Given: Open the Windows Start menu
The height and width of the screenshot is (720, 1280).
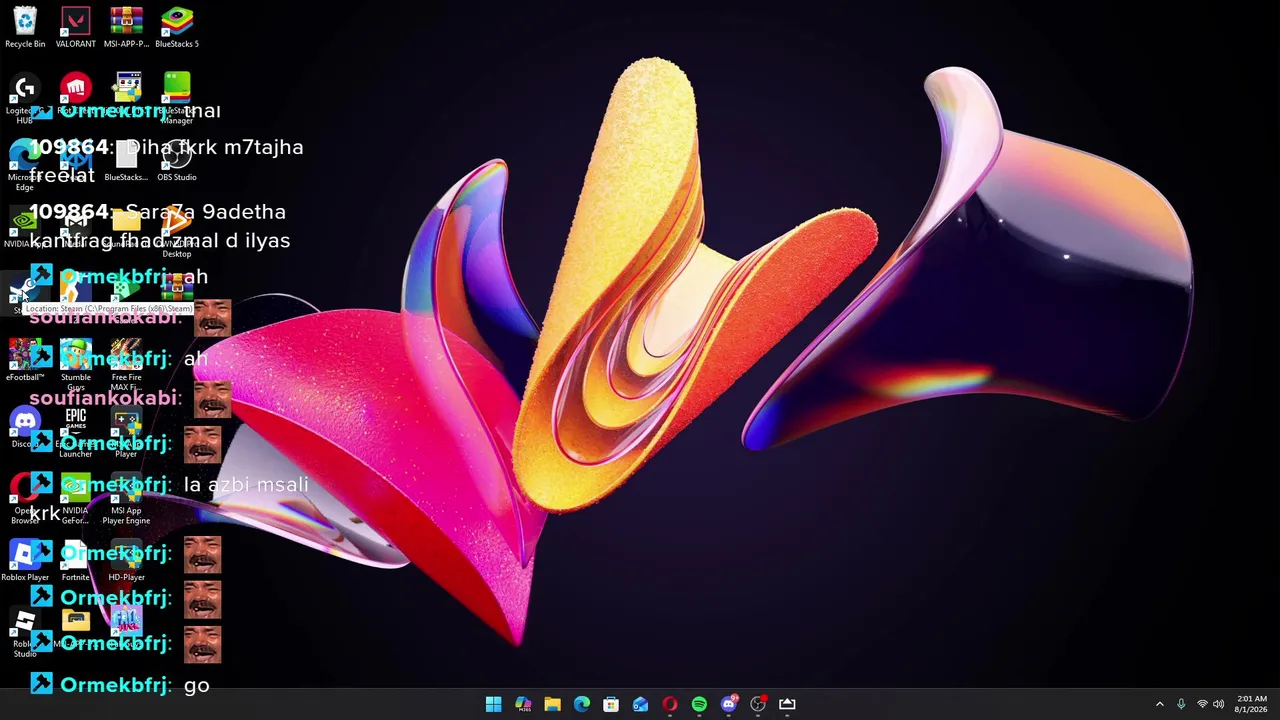Looking at the screenshot, I should point(493,704).
